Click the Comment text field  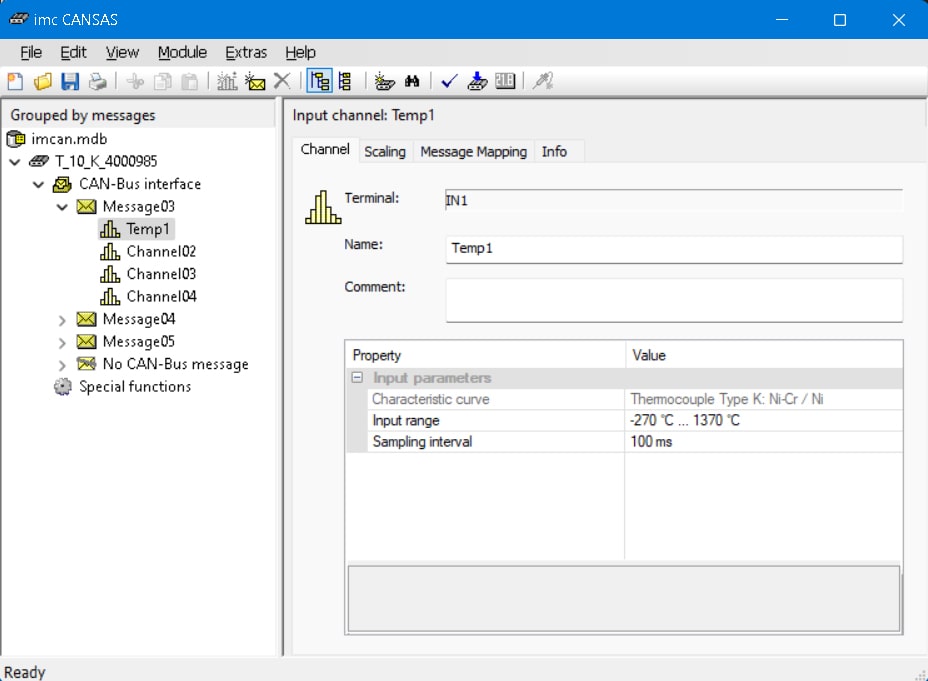click(x=673, y=300)
